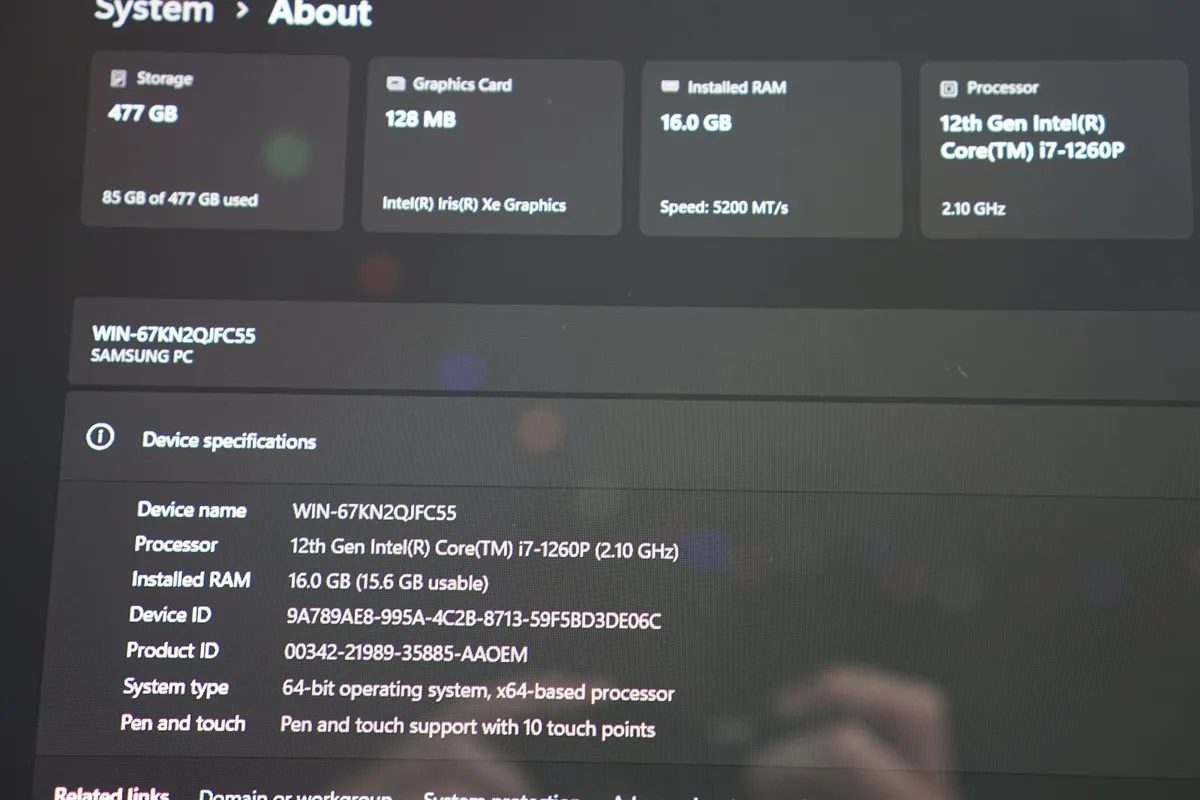Click the Device name value in specifications
Screen dimensions: 1200x800
374,512
